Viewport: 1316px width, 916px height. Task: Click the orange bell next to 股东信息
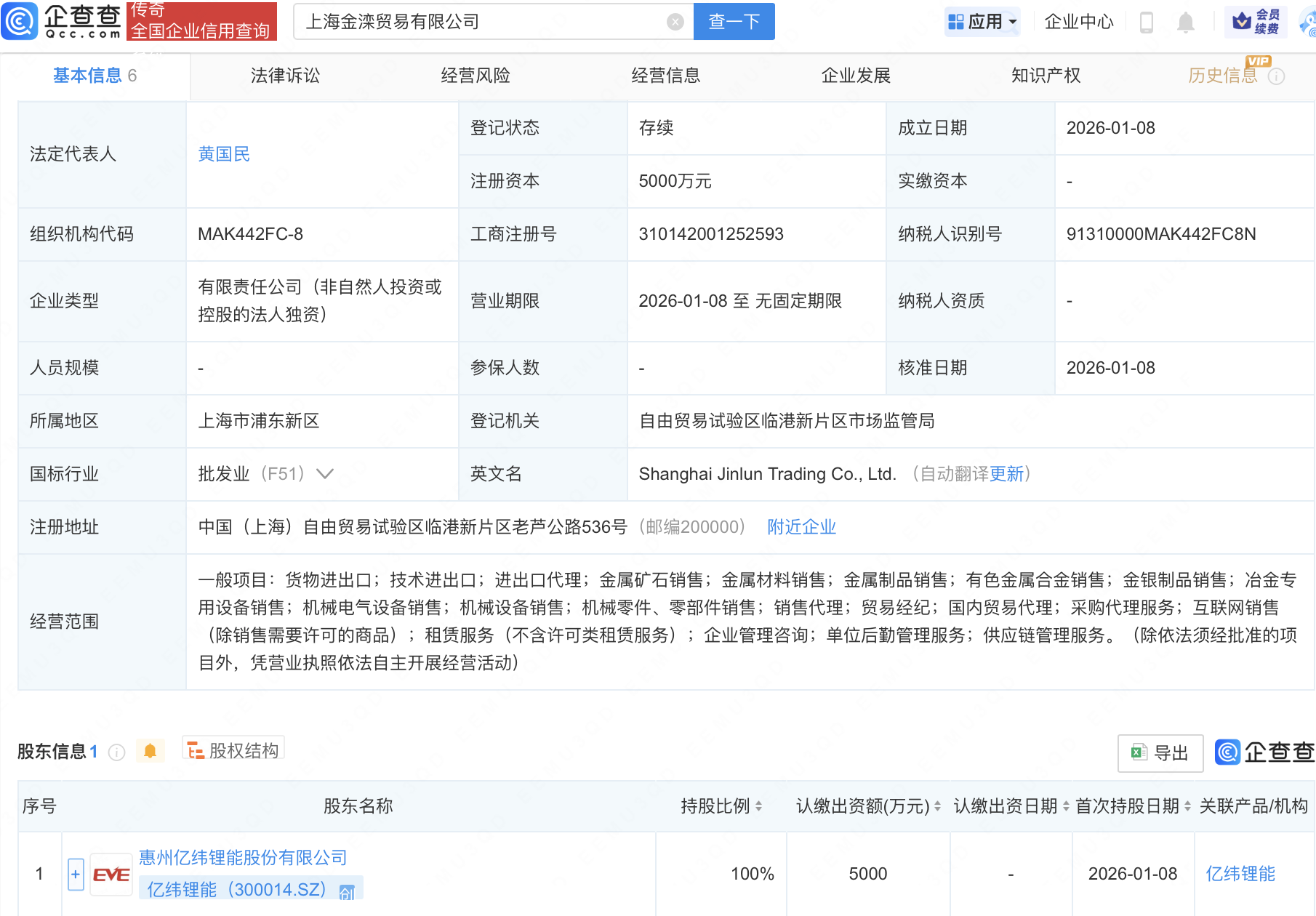click(x=150, y=751)
